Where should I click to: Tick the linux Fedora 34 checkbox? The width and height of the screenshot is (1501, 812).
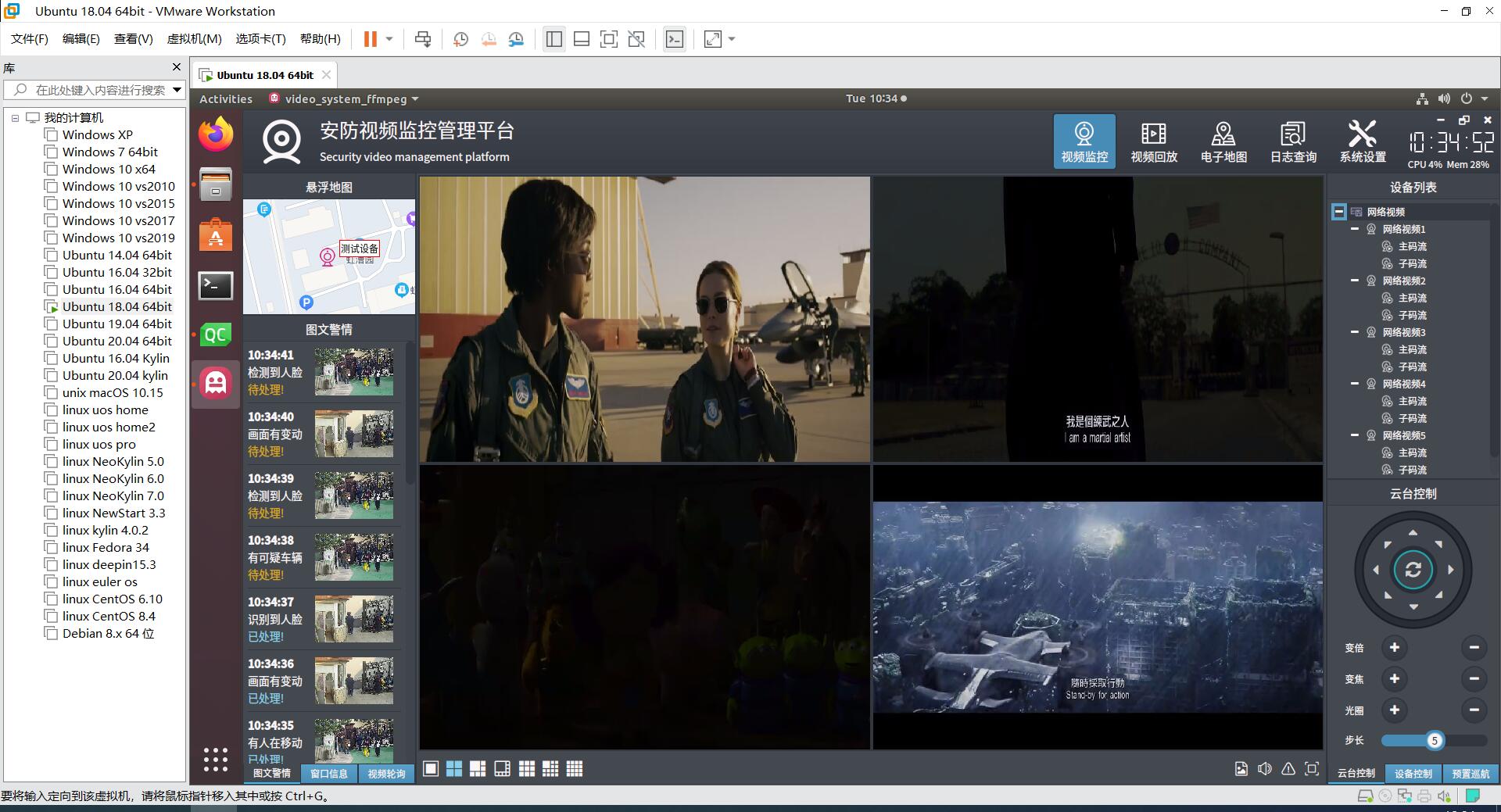52,548
